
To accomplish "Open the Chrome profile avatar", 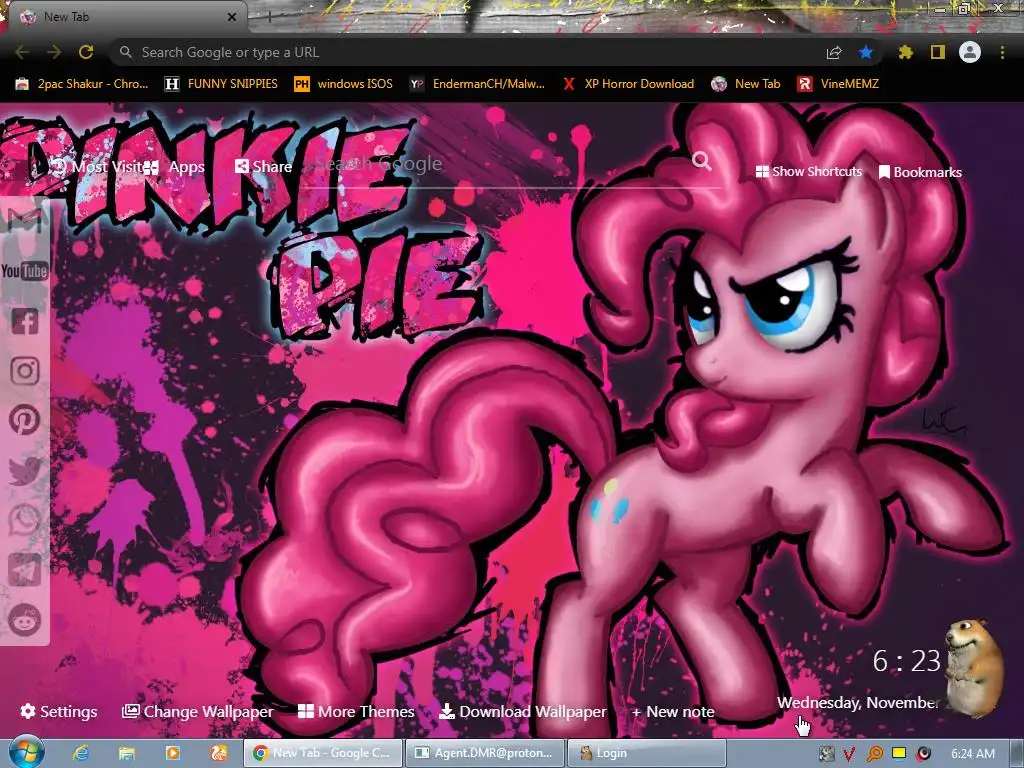I will [970, 52].
